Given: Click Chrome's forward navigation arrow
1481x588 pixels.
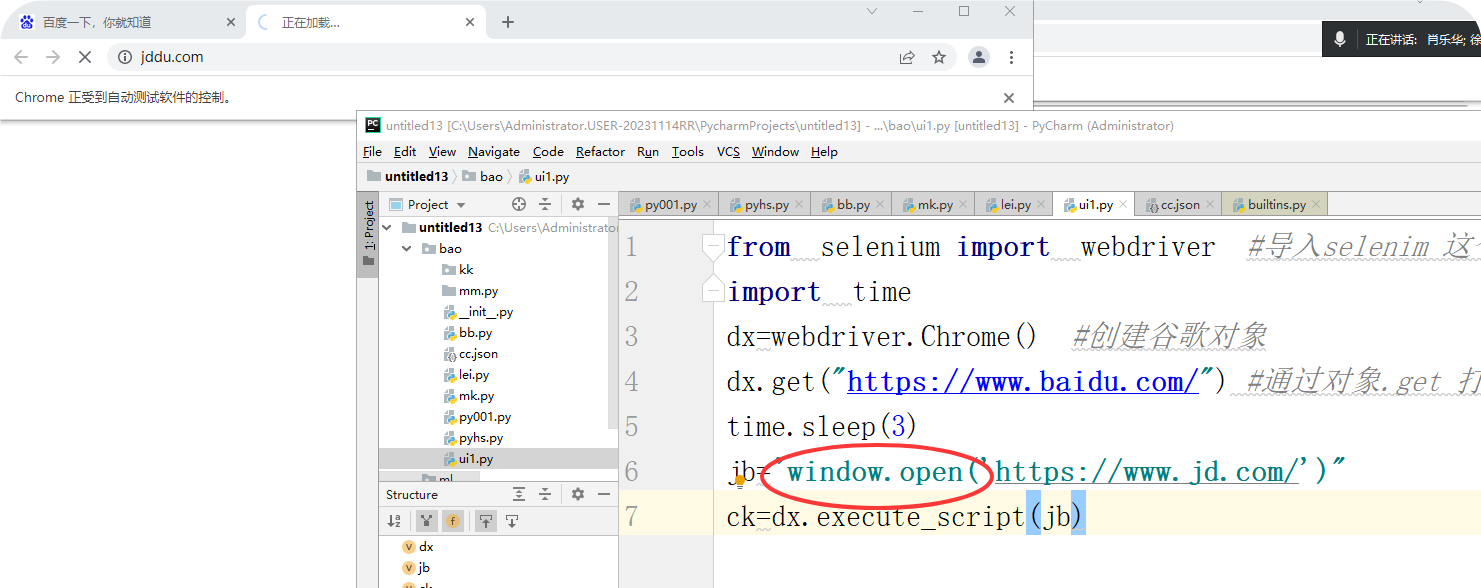Looking at the screenshot, I should pos(53,57).
